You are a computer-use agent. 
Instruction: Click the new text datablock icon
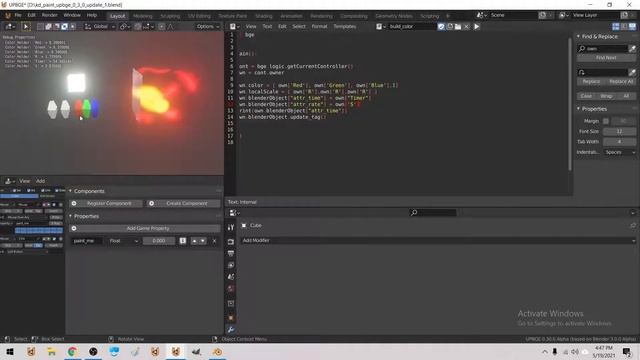coord(450,27)
